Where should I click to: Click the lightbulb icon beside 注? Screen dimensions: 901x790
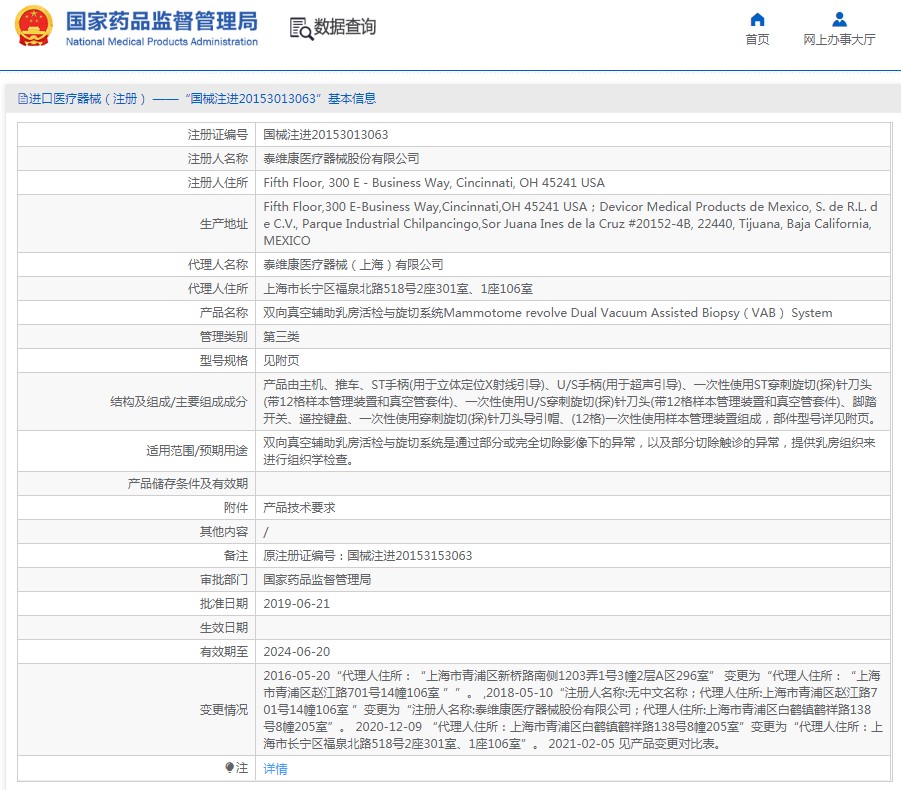[x=229, y=768]
